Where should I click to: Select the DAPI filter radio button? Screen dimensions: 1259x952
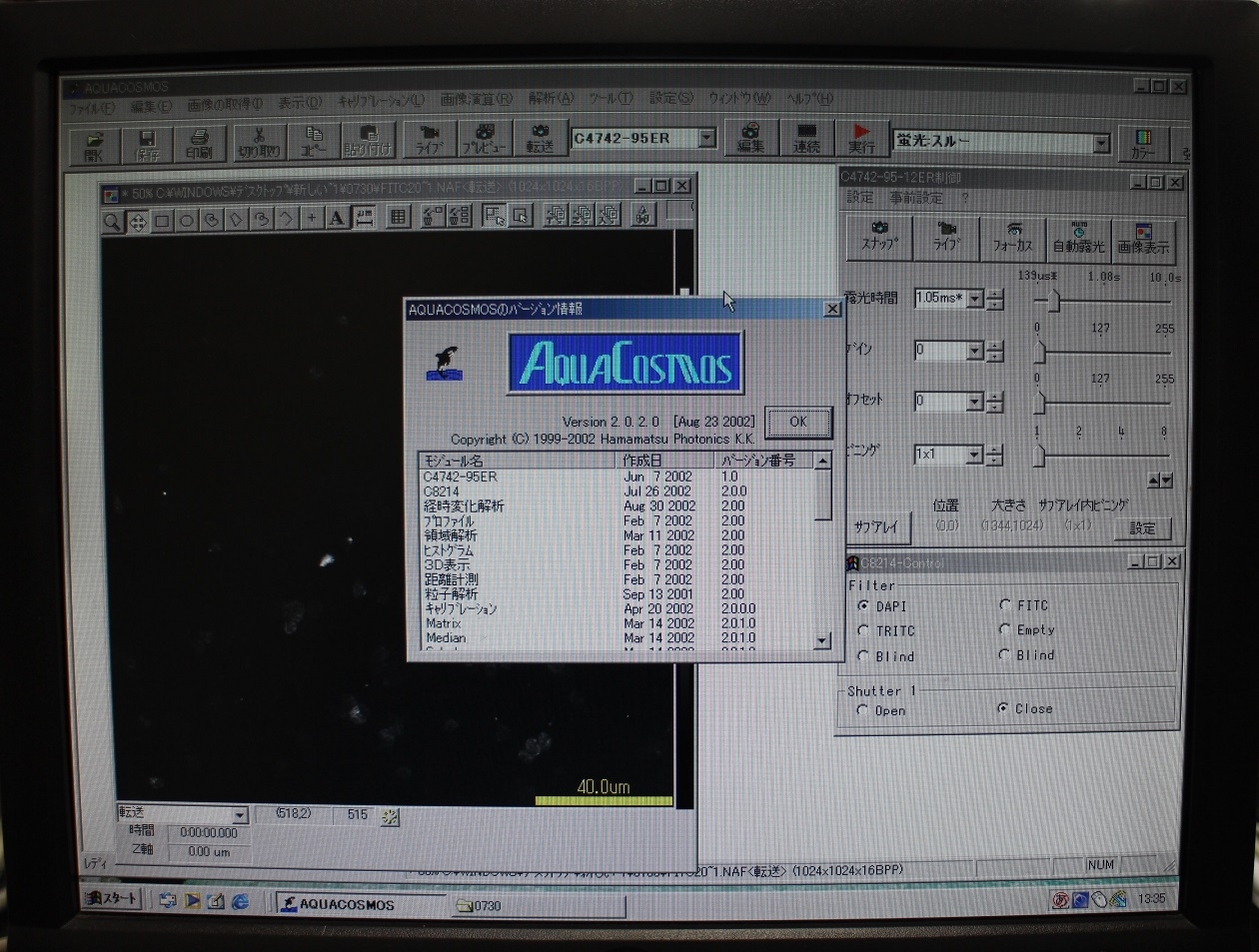point(863,606)
